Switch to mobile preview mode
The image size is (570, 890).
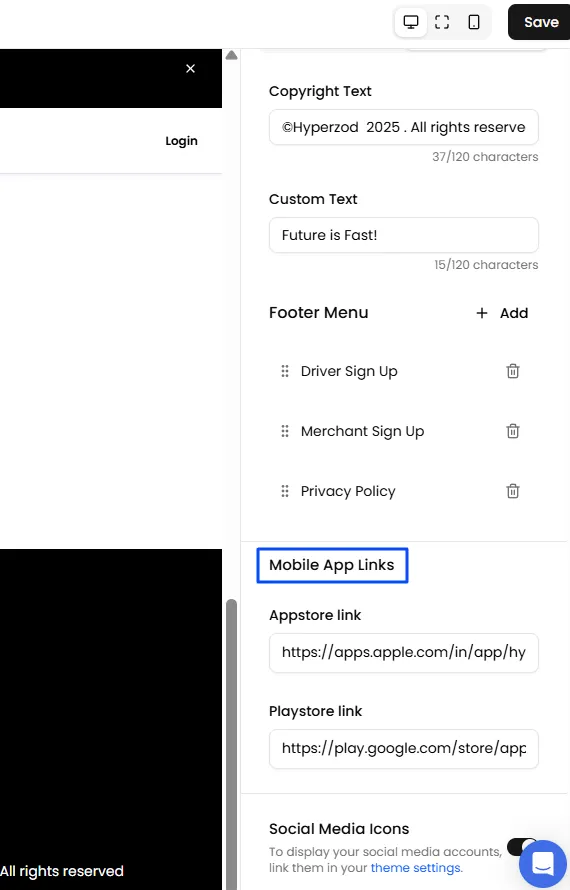473,22
